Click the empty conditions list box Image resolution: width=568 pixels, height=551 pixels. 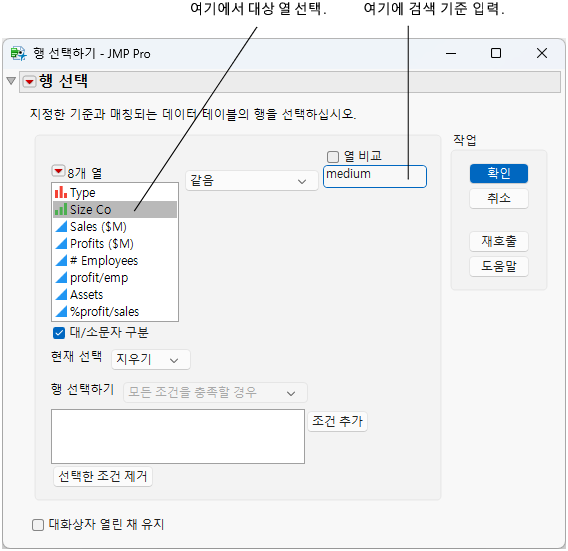[178, 436]
